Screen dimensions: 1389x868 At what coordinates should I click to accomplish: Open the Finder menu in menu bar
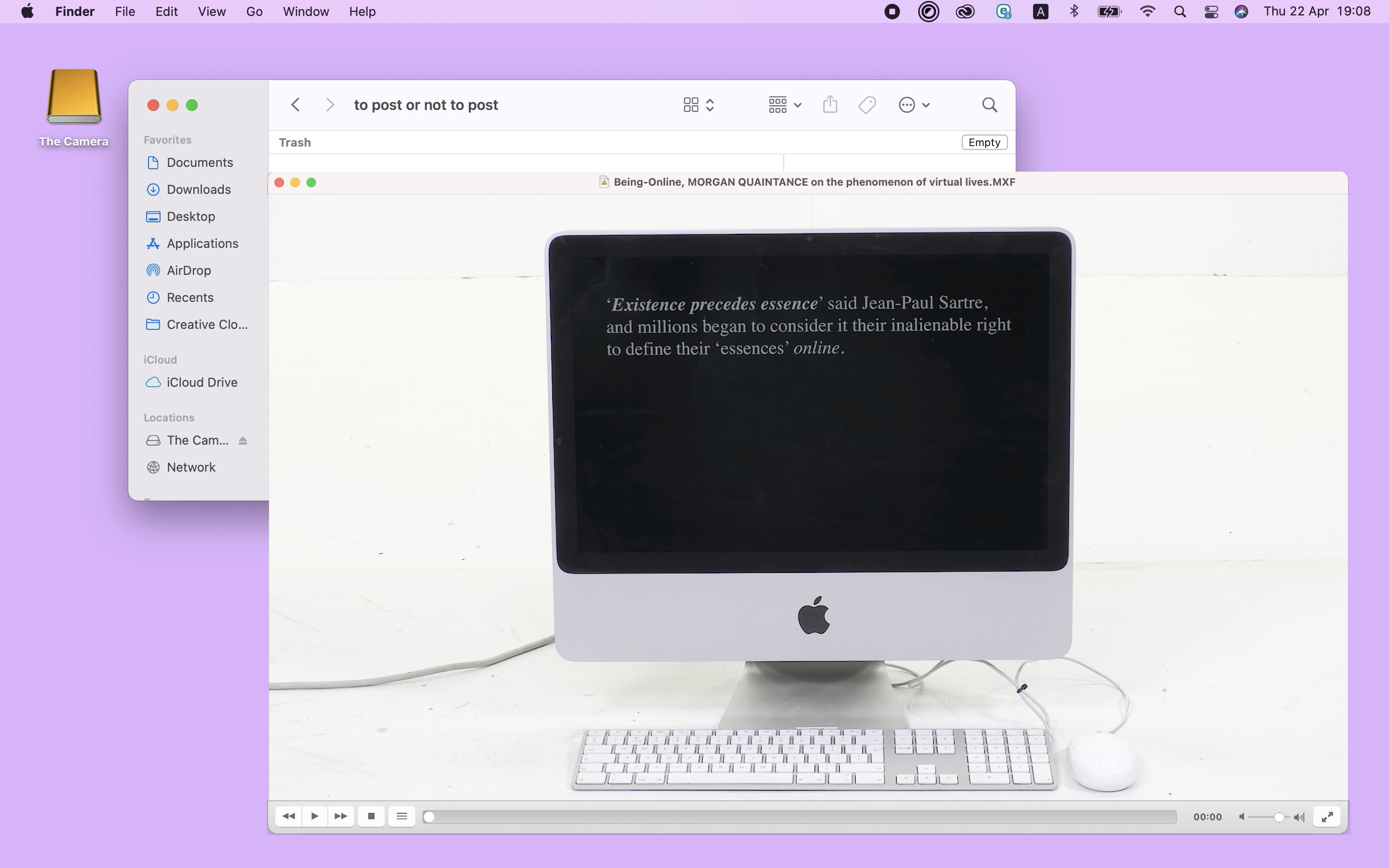point(75,12)
